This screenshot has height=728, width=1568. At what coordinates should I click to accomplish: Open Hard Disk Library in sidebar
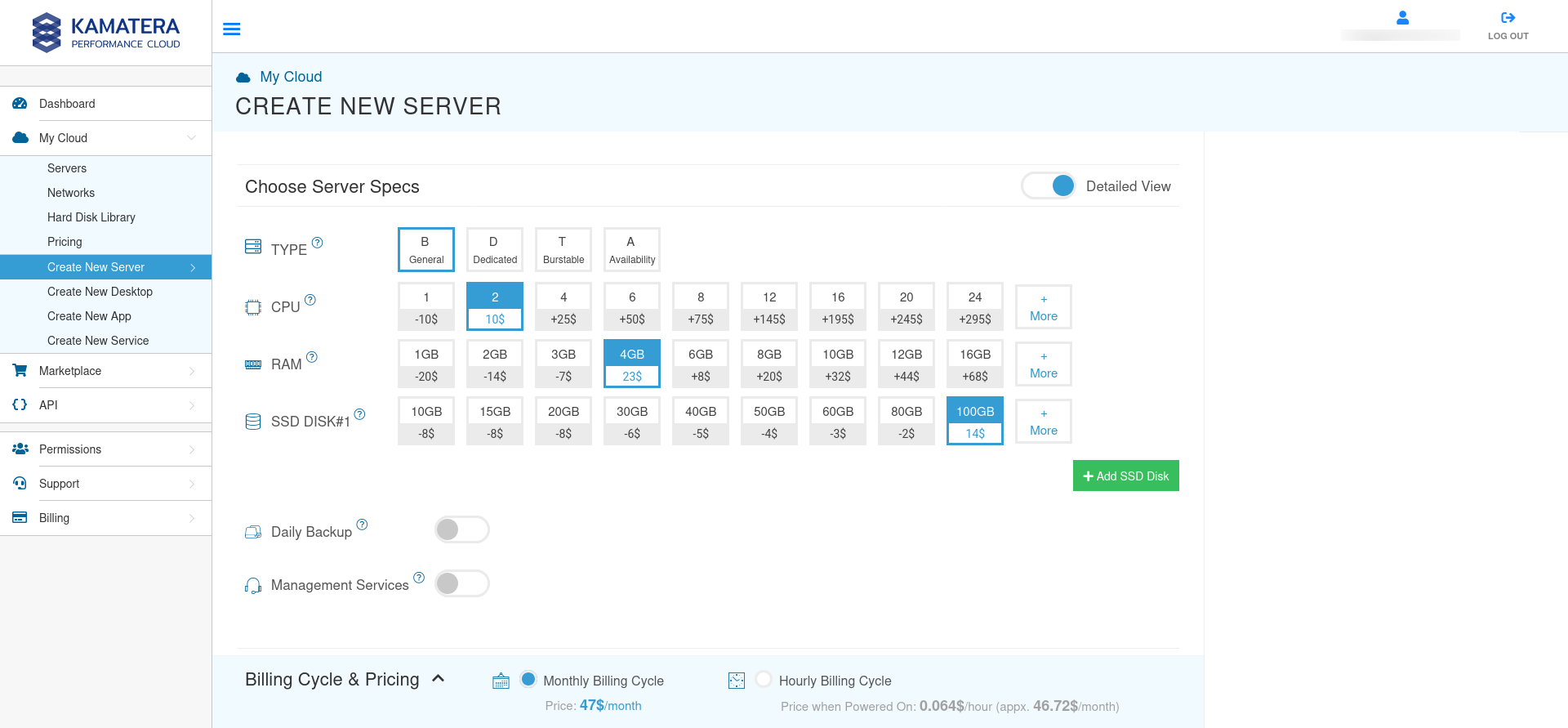pos(91,217)
